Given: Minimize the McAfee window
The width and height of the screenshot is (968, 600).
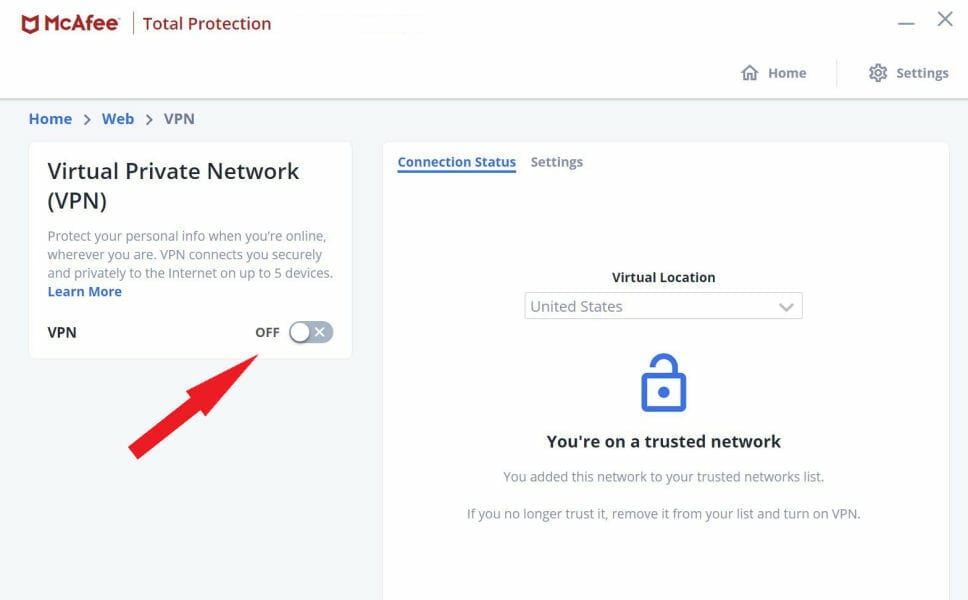Looking at the screenshot, I should tap(906, 22).
